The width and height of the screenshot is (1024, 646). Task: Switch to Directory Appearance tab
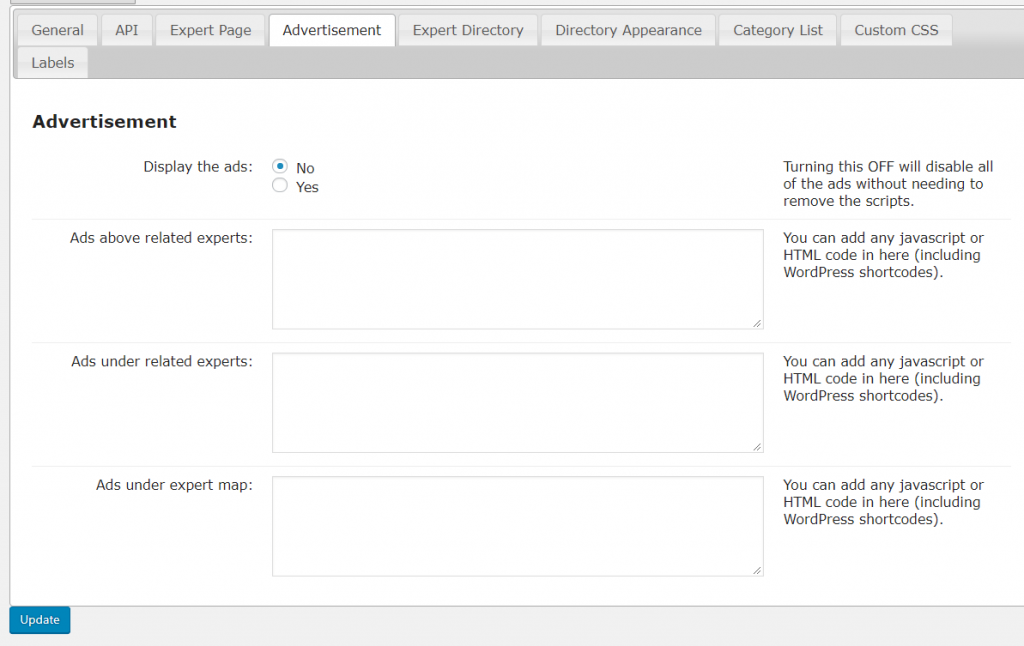[x=628, y=30]
